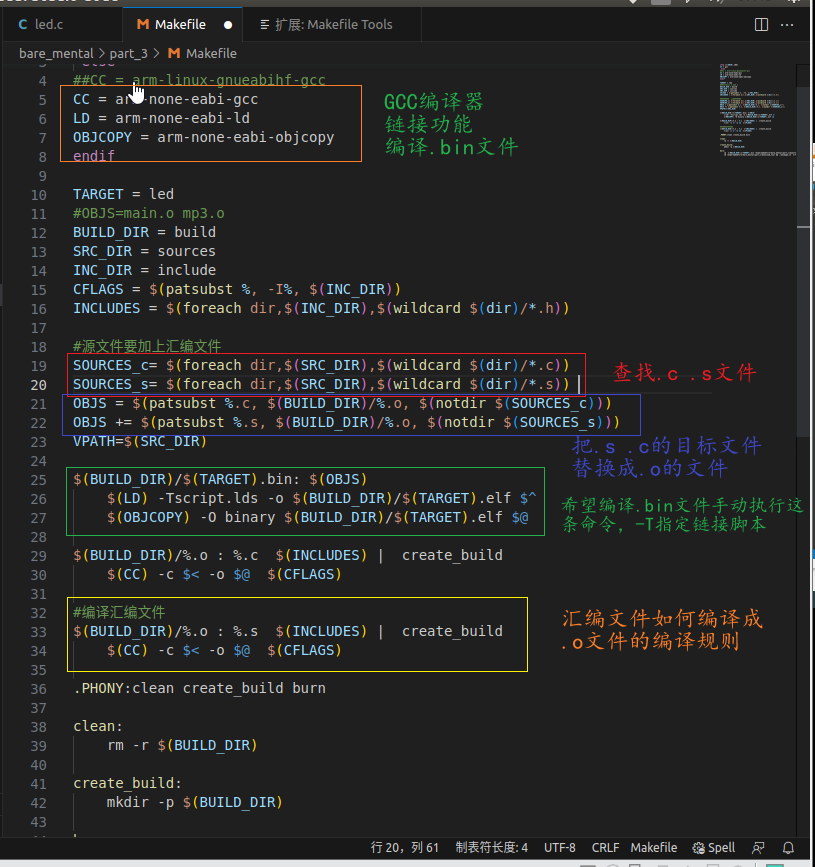The height and width of the screenshot is (867, 815).
Task: Click the accessibility feedback icon in status bar
Action: click(x=757, y=847)
